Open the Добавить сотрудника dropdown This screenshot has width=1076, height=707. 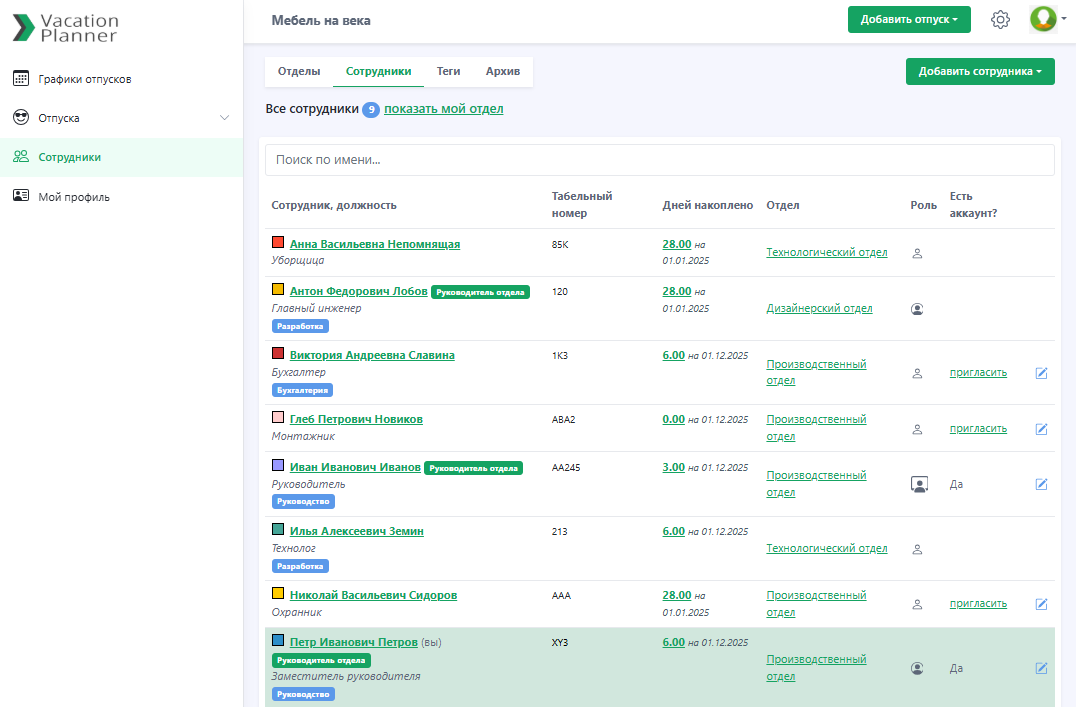(979, 72)
